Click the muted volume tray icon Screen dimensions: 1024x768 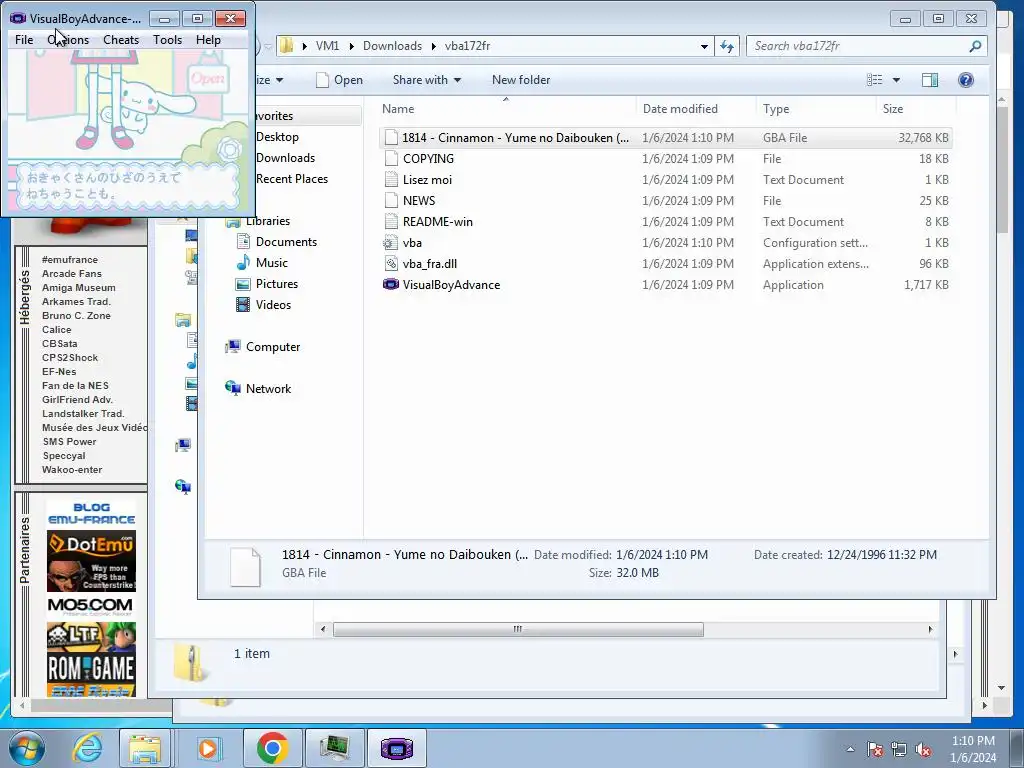(923, 750)
